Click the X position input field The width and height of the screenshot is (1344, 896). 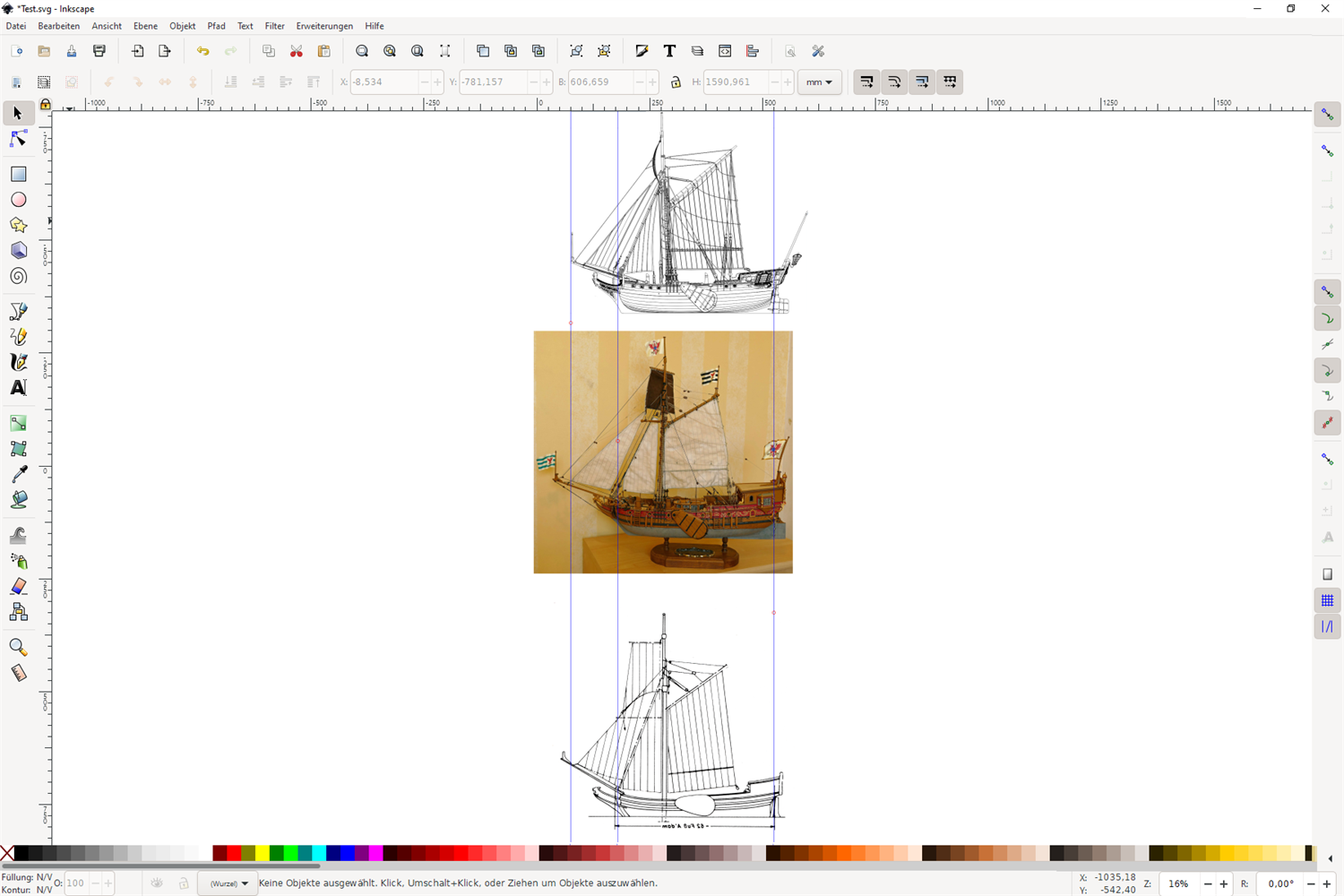[385, 82]
